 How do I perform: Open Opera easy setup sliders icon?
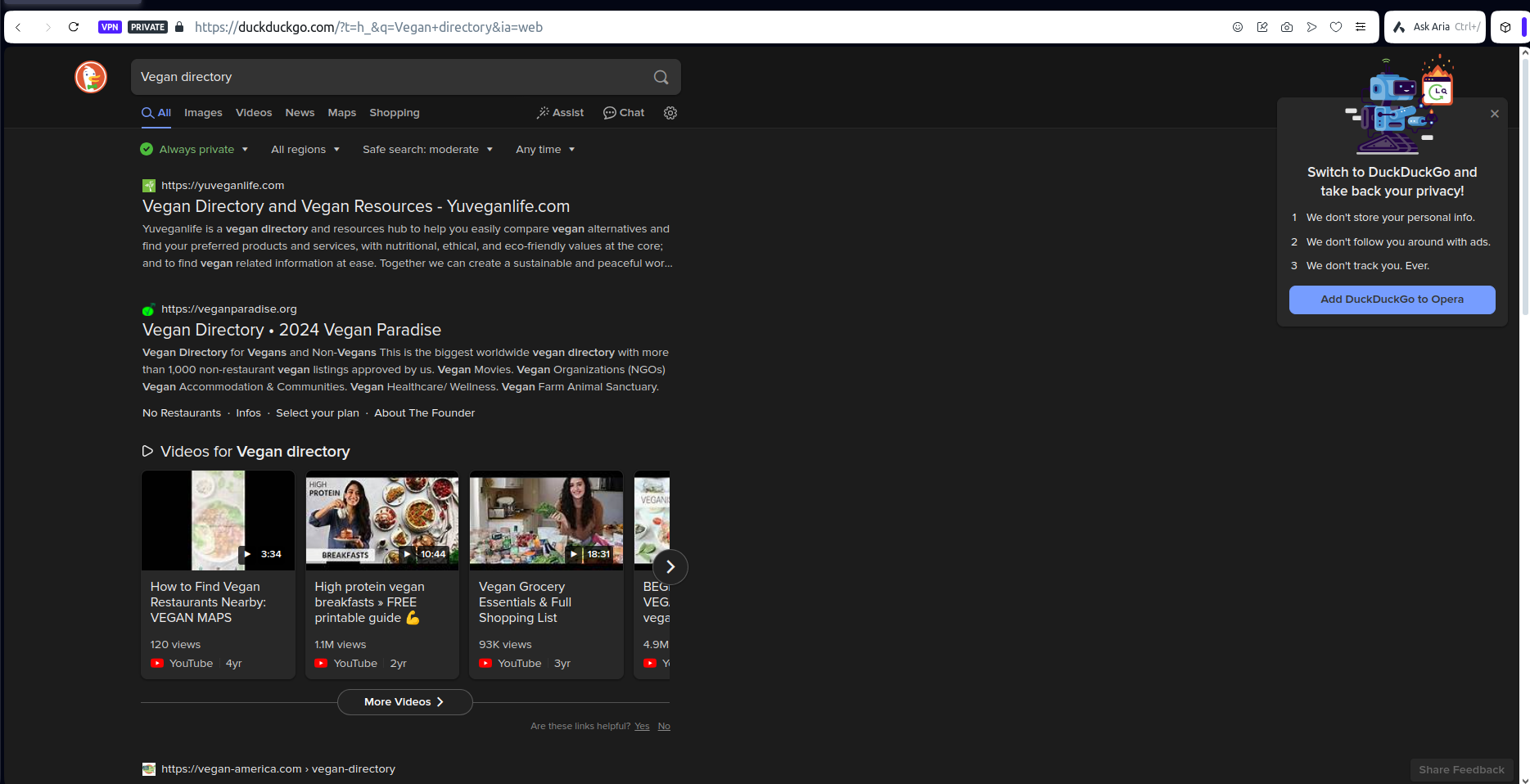1361,27
